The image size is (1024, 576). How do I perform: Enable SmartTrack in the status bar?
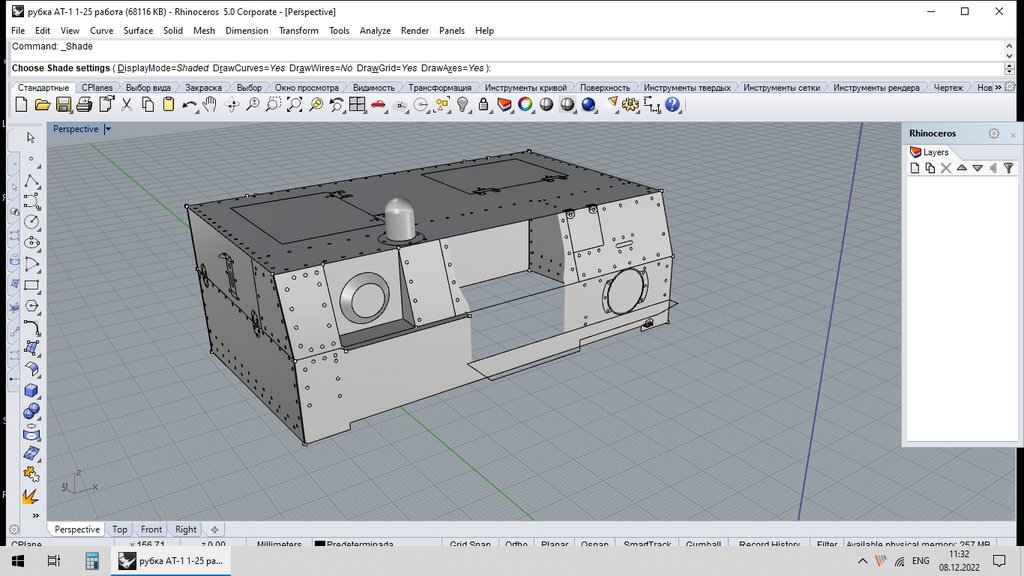648,545
